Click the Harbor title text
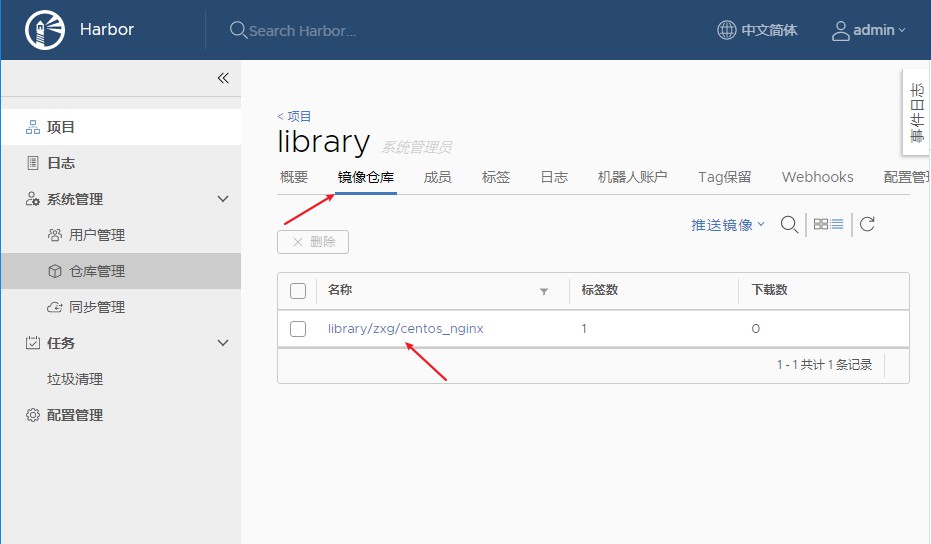This screenshot has height=544, width=931. (x=107, y=29)
